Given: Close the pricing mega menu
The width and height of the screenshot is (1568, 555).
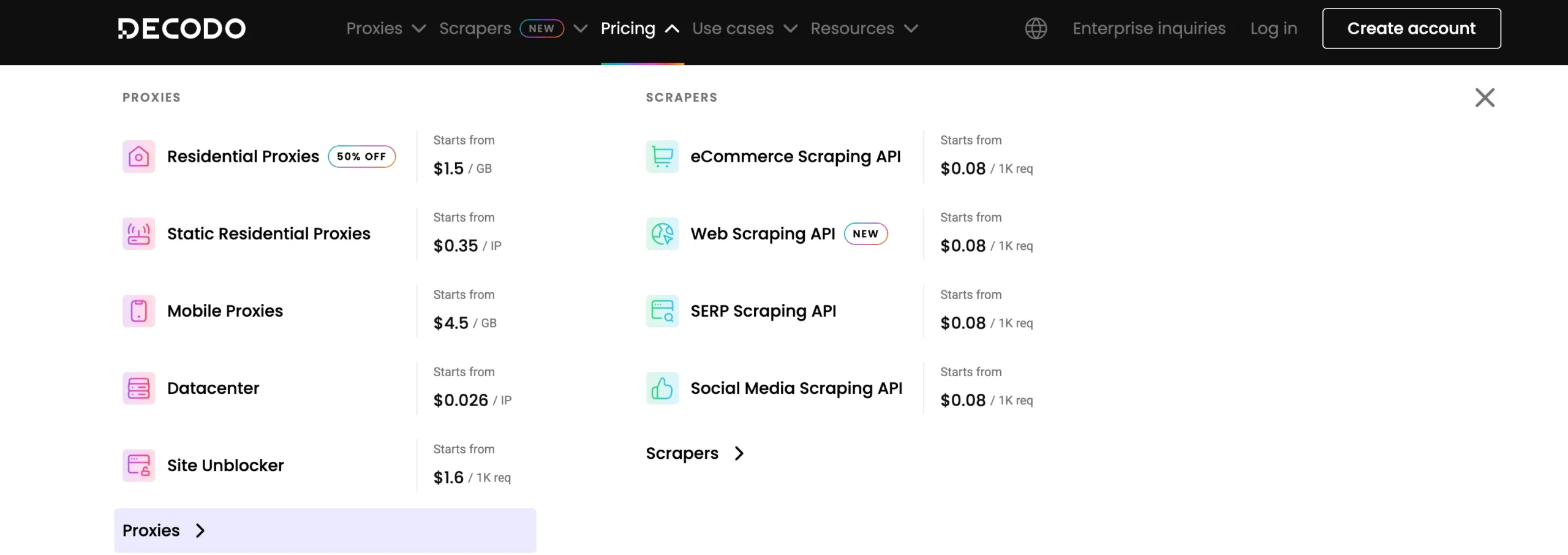Looking at the screenshot, I should tap(1485, 97).
